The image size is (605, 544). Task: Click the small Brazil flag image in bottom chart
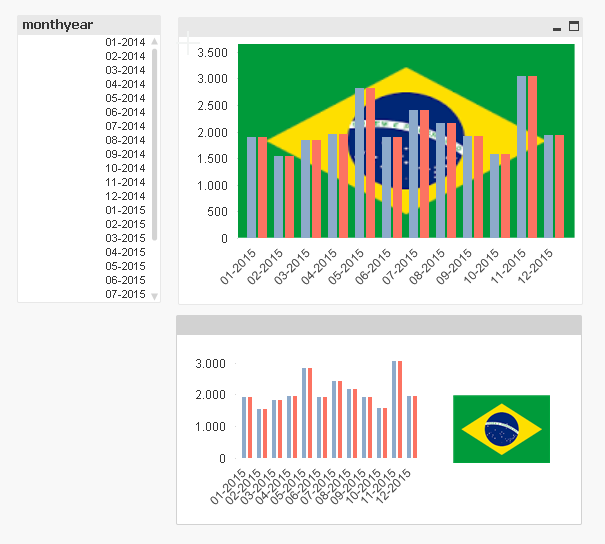click(501, 429)
